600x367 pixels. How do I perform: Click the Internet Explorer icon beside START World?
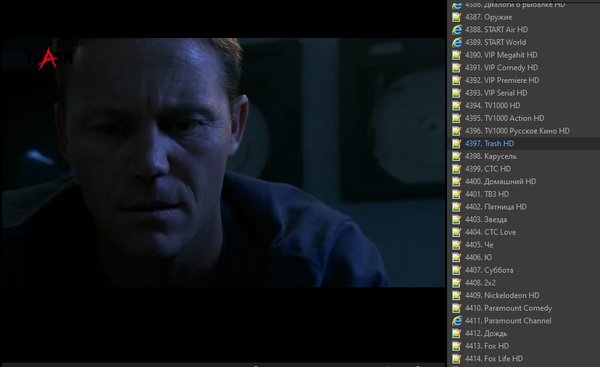click(x=456, y=42)
